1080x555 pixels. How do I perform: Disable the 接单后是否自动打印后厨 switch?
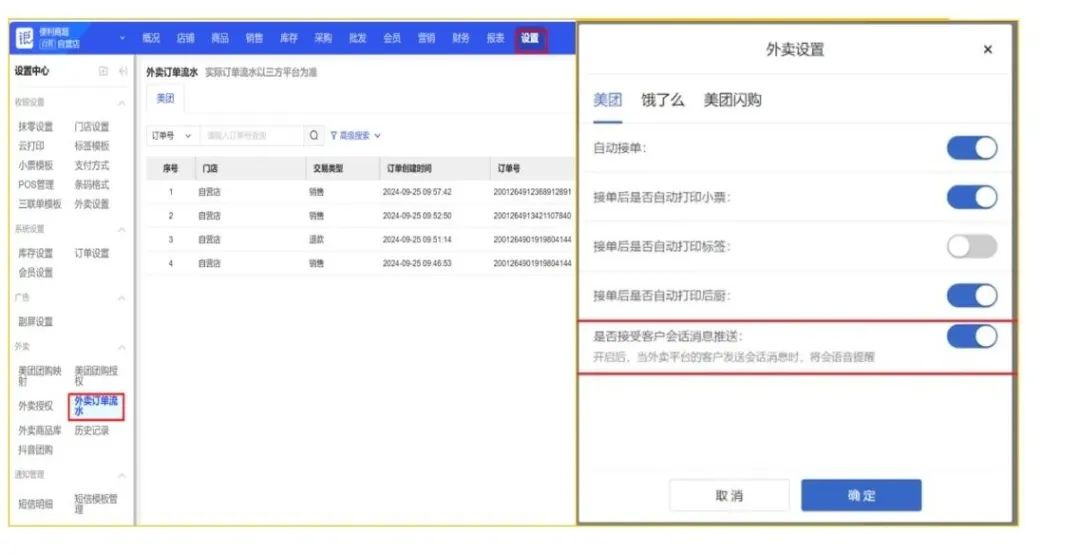pos(971,295)
